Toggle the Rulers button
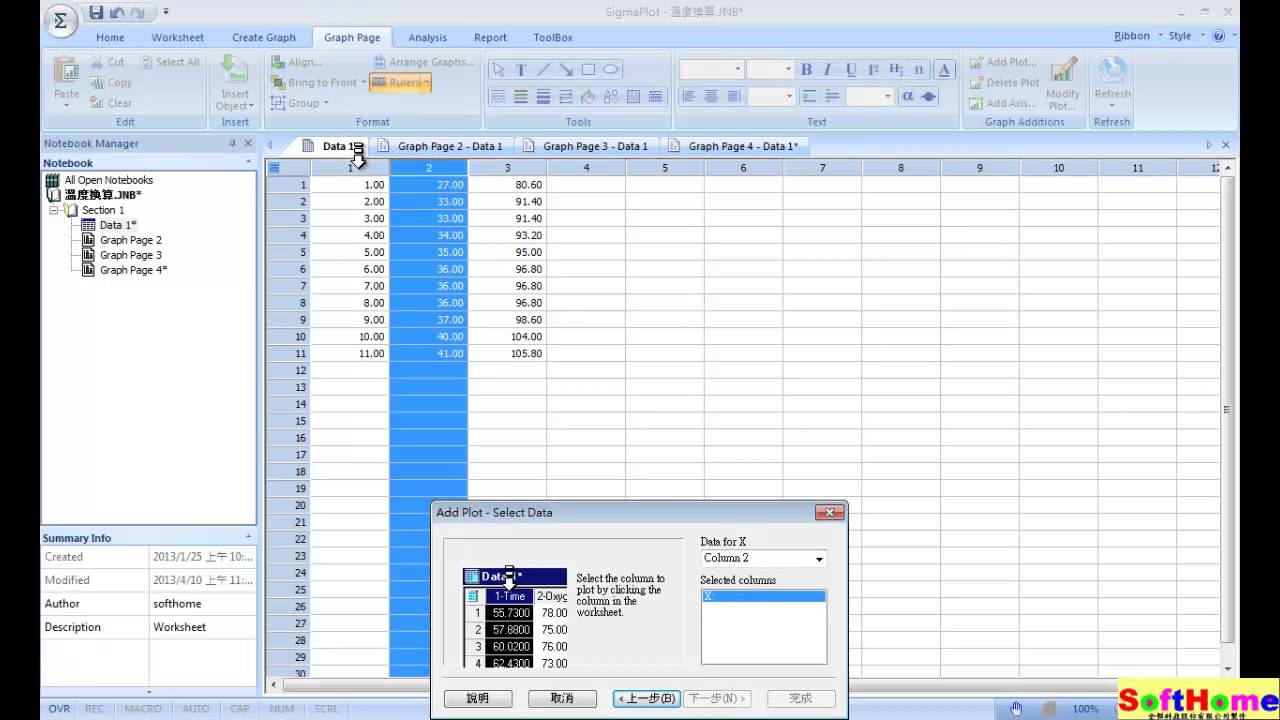 [x=400, y=83]
